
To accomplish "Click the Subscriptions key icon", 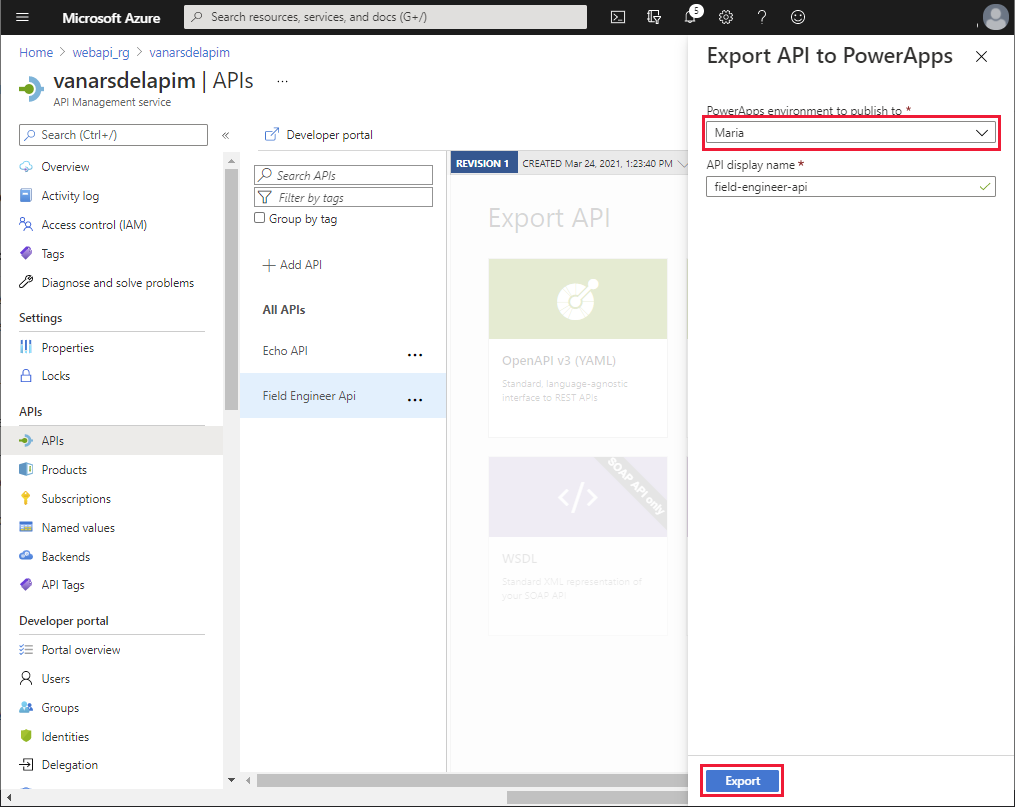I will [26, 498].
